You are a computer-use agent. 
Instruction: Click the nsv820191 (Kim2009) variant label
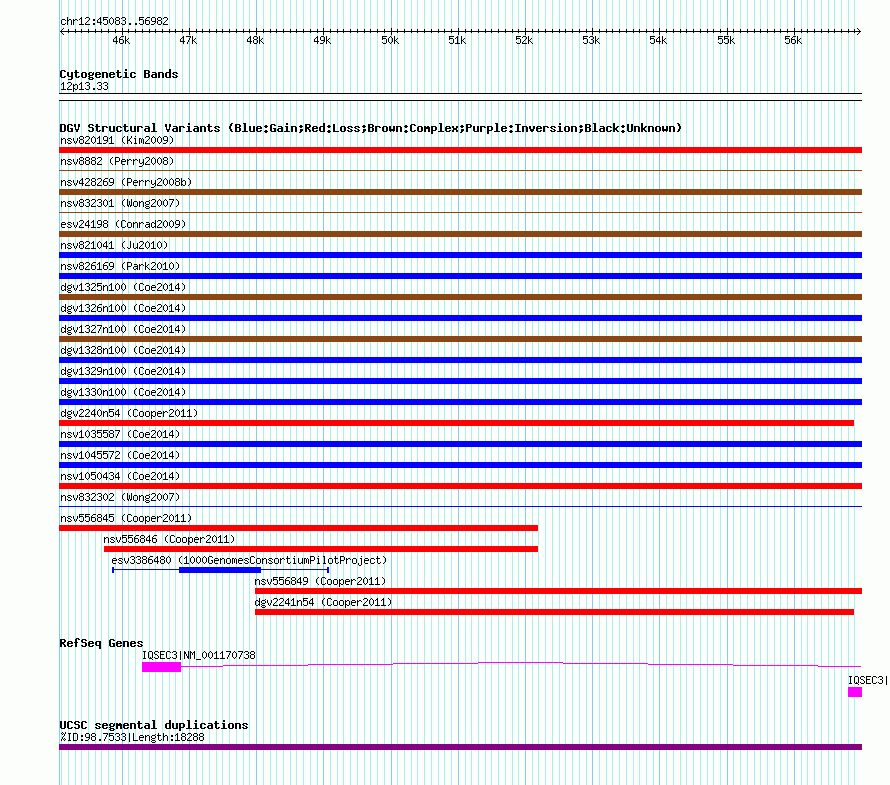[x=117, y=140]
